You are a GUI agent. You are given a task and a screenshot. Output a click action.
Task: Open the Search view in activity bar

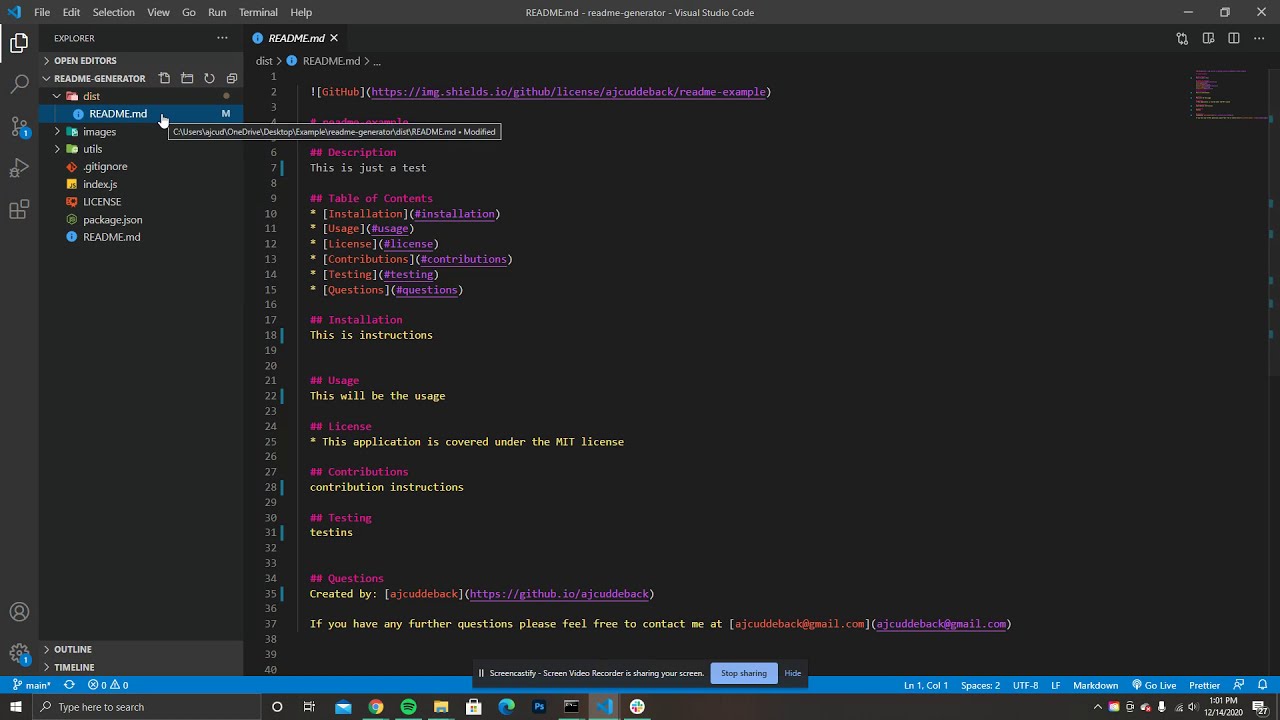pyautogui.click(x=19, y=84)
